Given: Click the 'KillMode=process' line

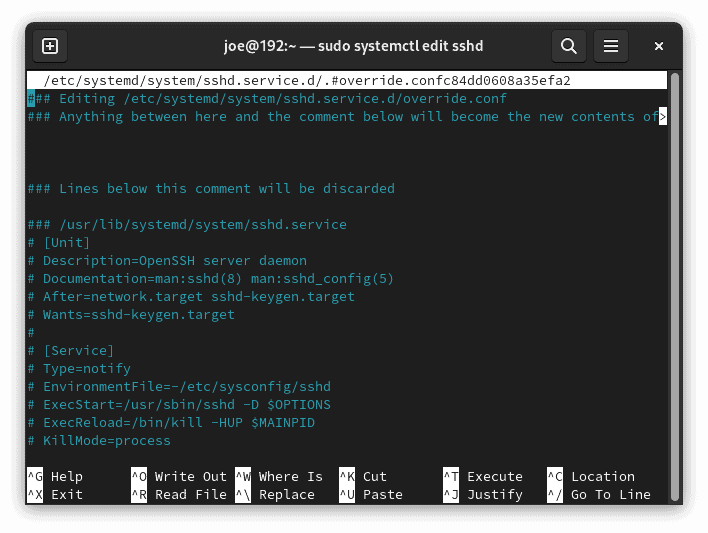Looking at the screenshot, I should [99, 441].
